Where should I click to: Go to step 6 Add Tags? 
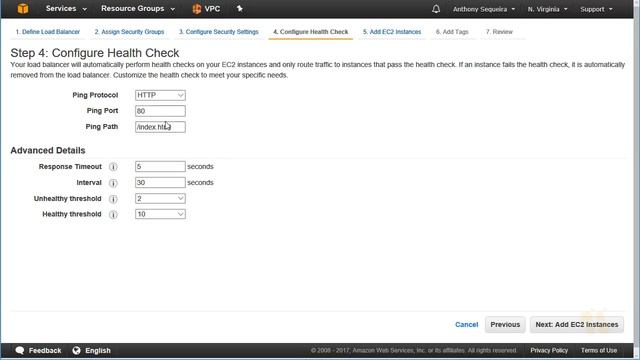[x=452, y=32]
